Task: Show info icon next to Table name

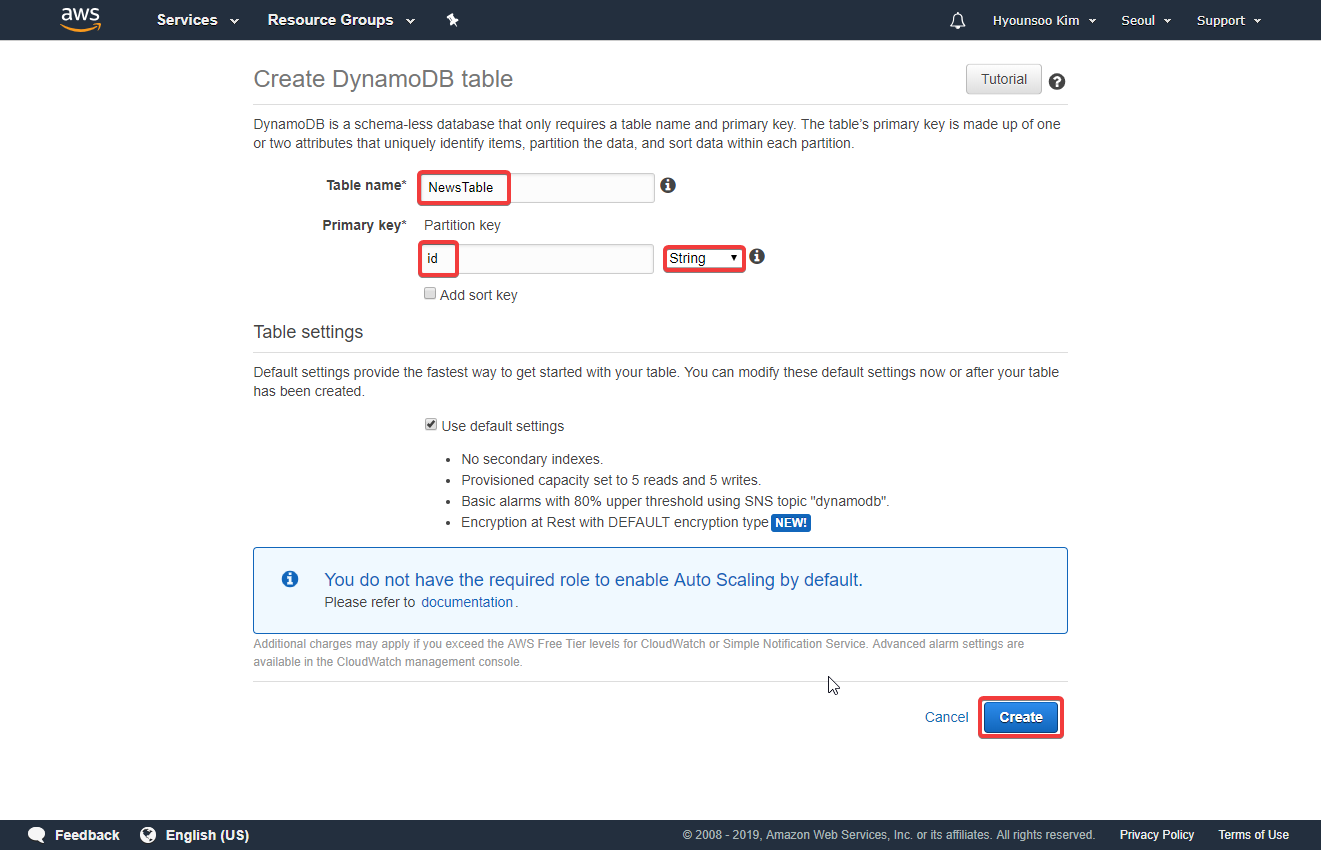Action: pyautogui.click(x=668, y=185)
